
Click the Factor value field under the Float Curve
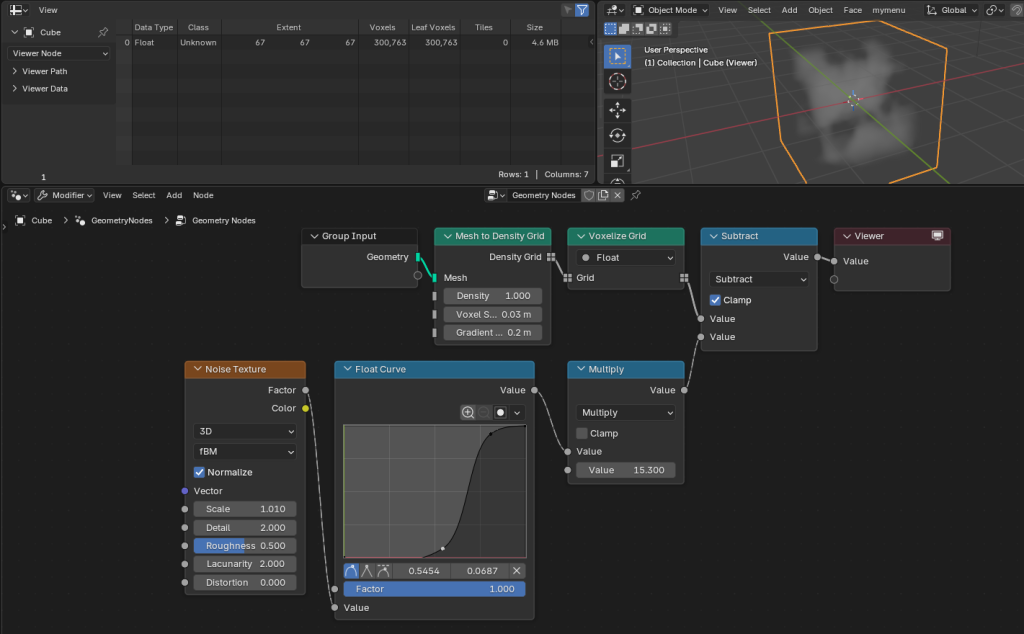(434, 589)
